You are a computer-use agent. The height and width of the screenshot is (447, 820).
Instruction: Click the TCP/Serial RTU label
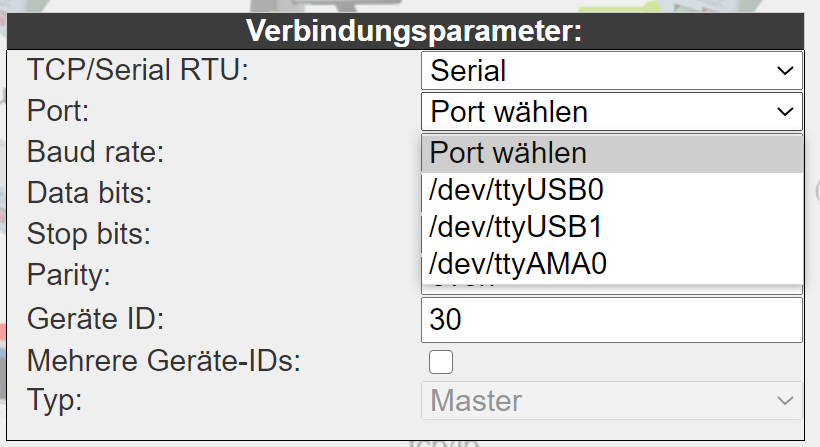click(138, 70)
